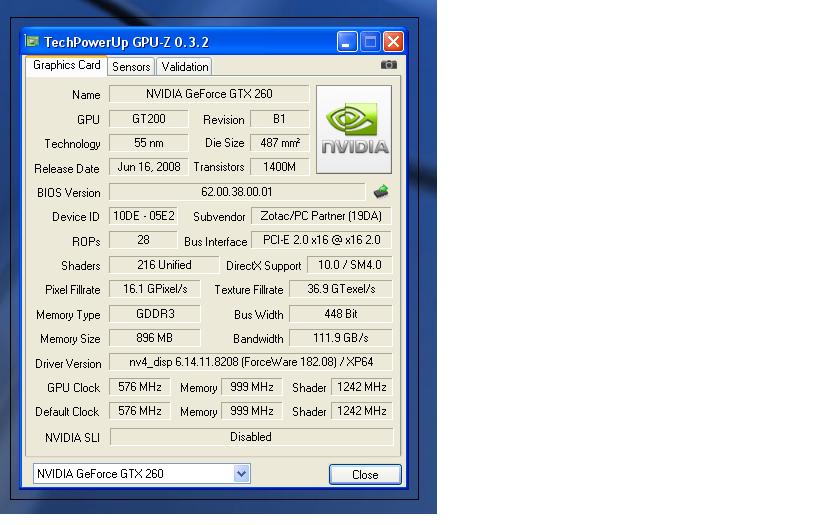Click the Bus Interface label
This screenshot has height=525, width=840.
pos(215,242)
